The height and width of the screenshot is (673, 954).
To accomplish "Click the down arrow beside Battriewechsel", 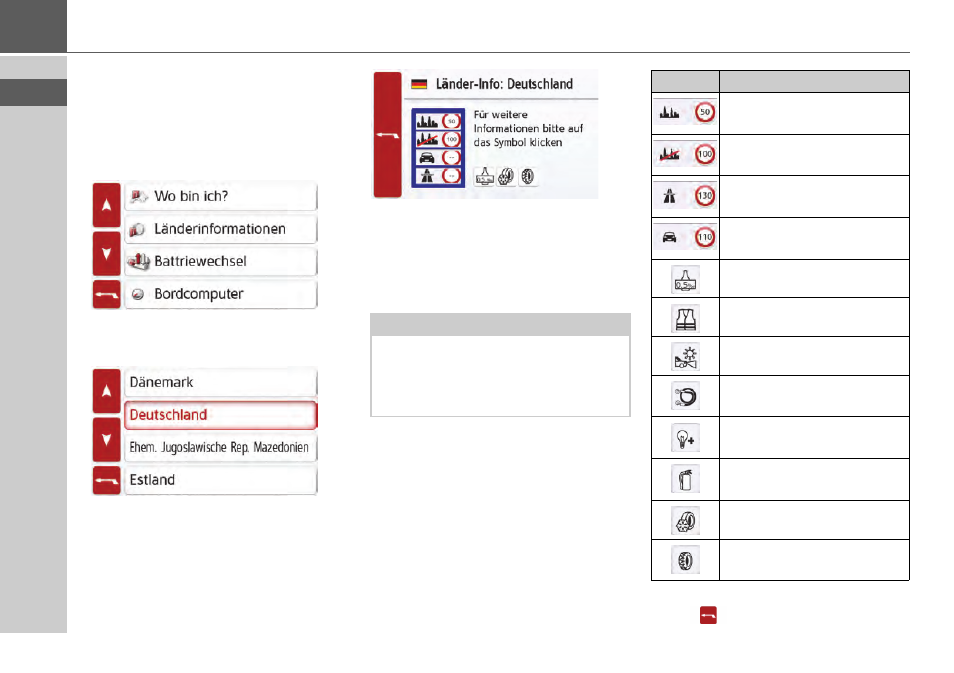I will point(106,254).
